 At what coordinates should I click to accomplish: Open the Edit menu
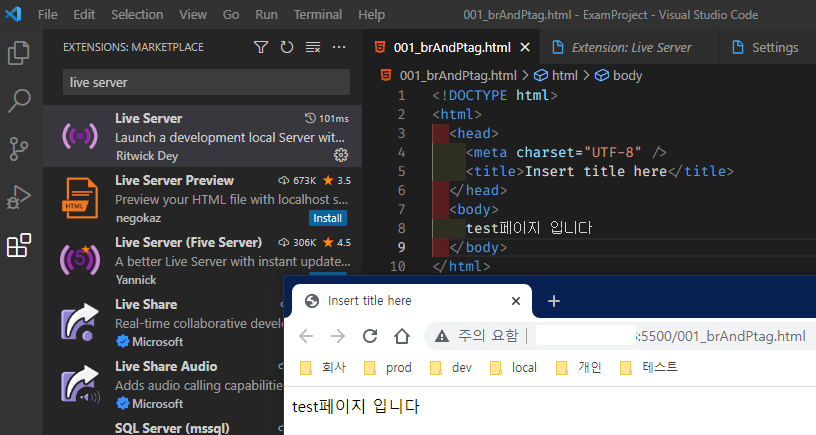pyautogui.click(x=84, y=15)
